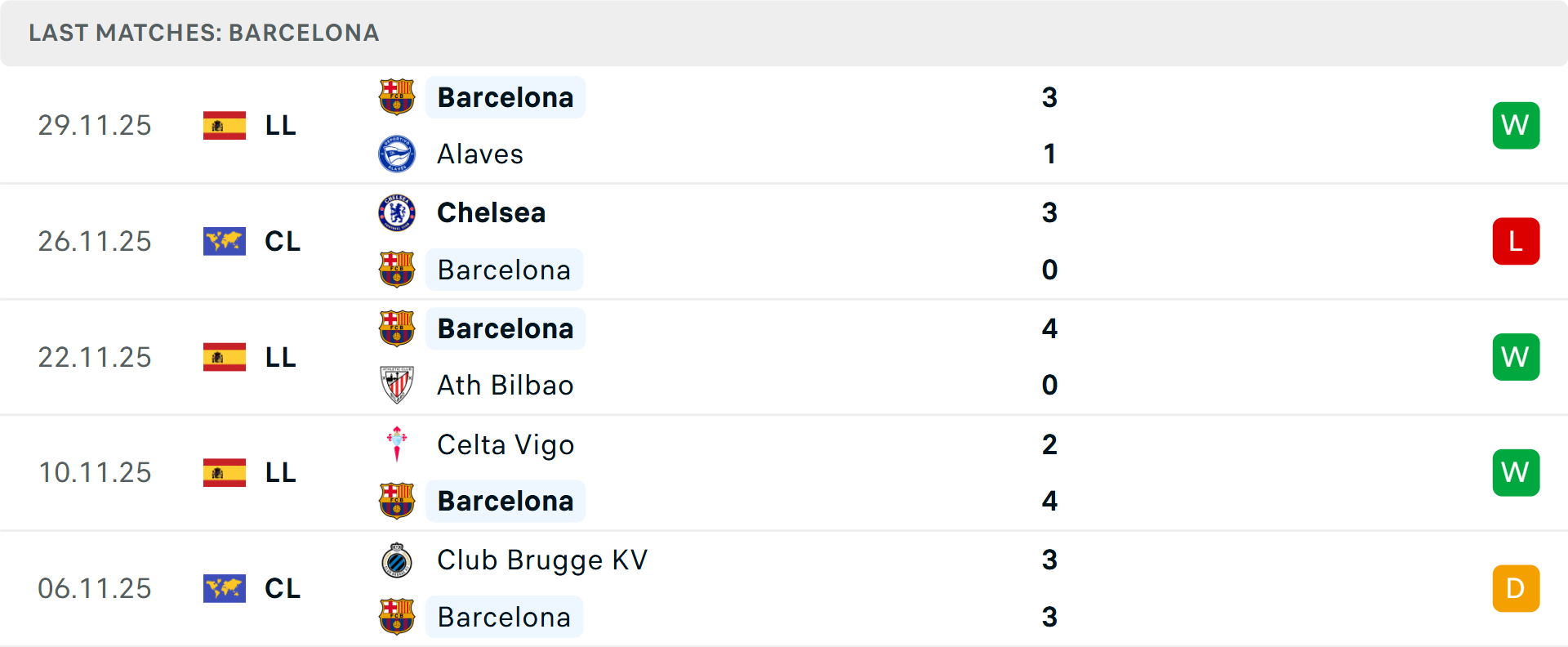Open the Chelsea team page
This screenshot has width=1568, height=647.
point(491,212)
